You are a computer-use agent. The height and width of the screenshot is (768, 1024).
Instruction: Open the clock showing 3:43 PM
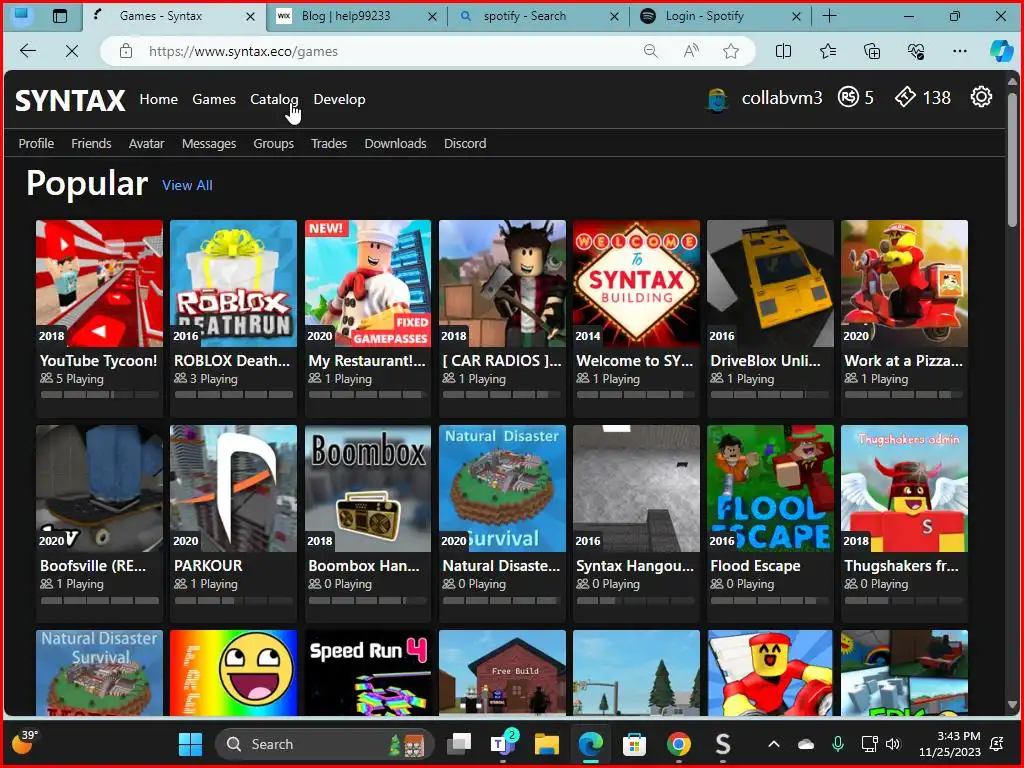(950, 744)
